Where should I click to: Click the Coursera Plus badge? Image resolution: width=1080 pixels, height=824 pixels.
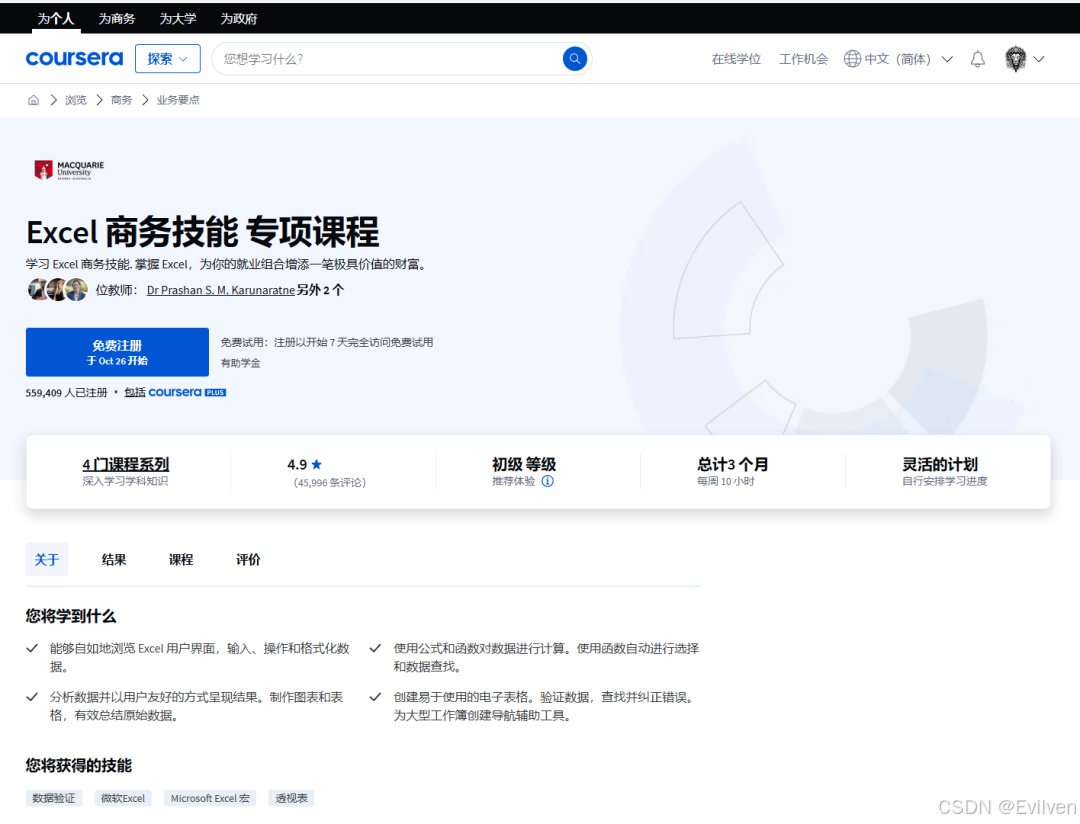[x=187, y=392]
